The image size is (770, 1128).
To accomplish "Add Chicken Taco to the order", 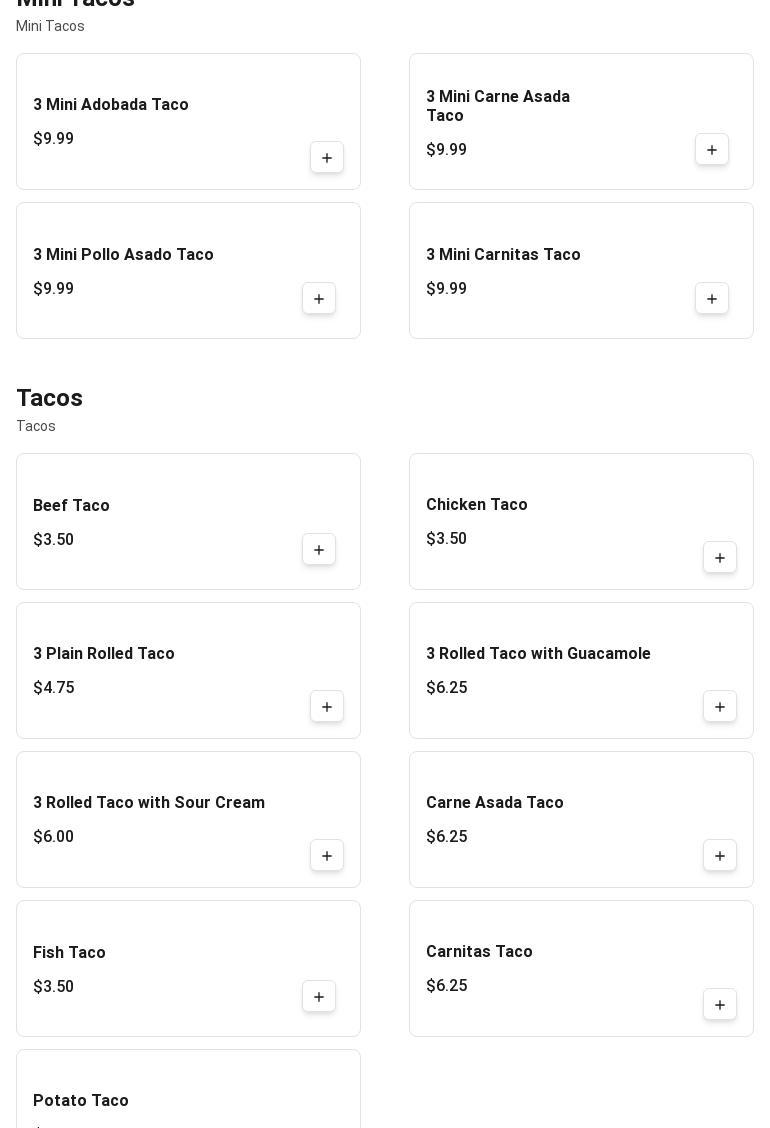I will (720, 558).
